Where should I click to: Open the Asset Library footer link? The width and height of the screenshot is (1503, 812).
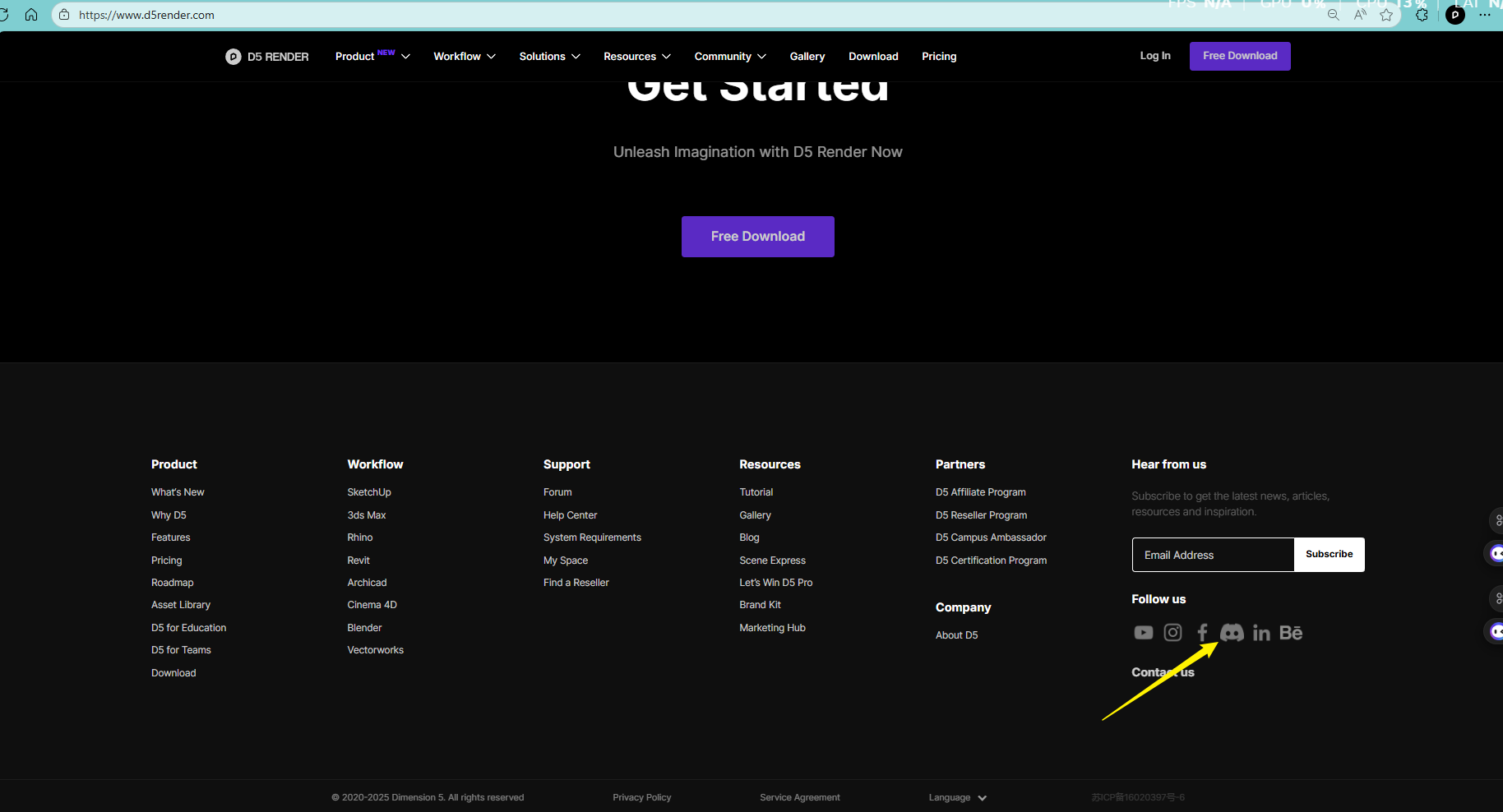pyautogui.click(x=181, y=605)
